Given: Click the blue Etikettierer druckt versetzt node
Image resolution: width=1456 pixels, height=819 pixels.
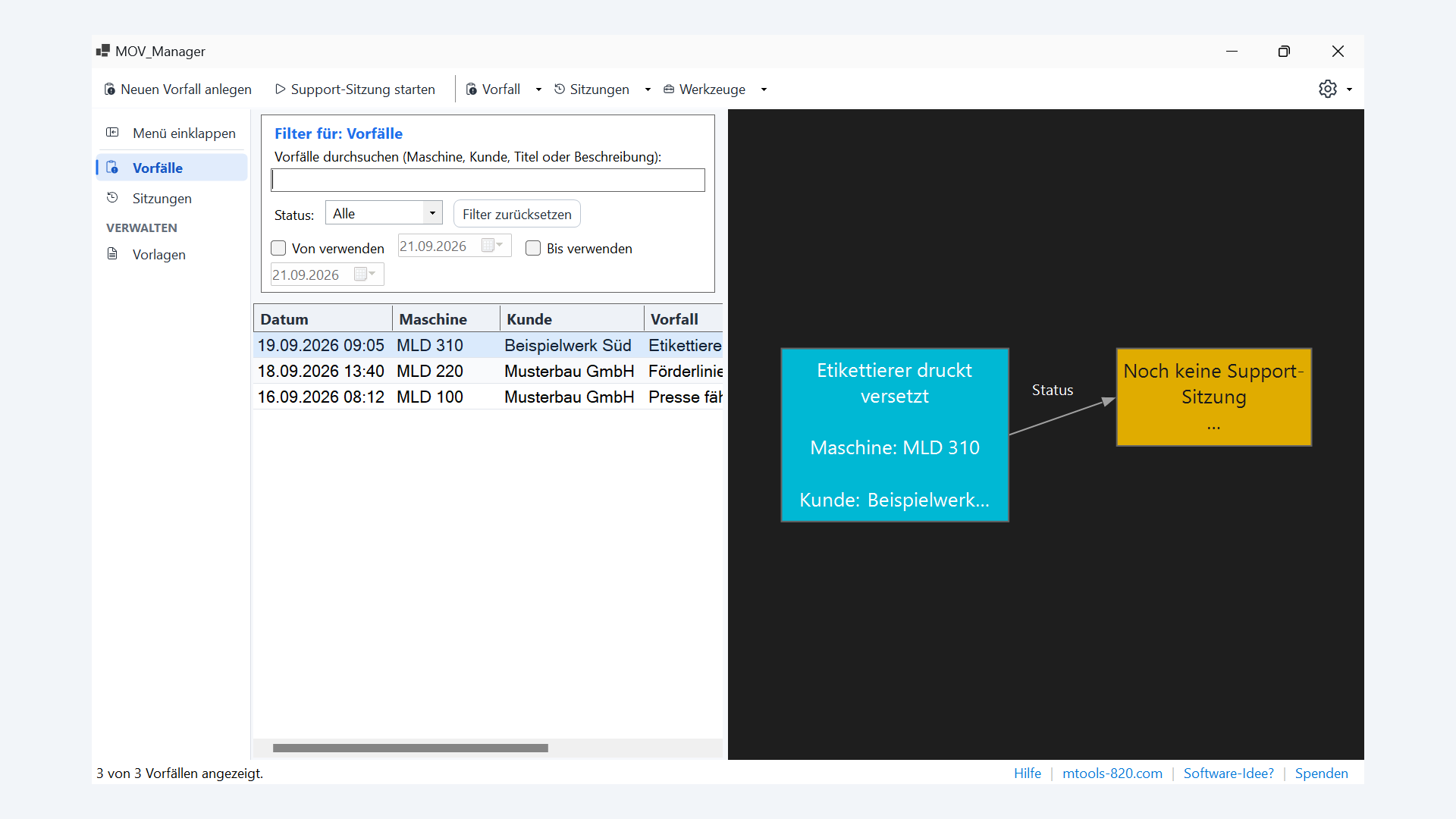Looking at the screenshot, I should tap(895, 435).
